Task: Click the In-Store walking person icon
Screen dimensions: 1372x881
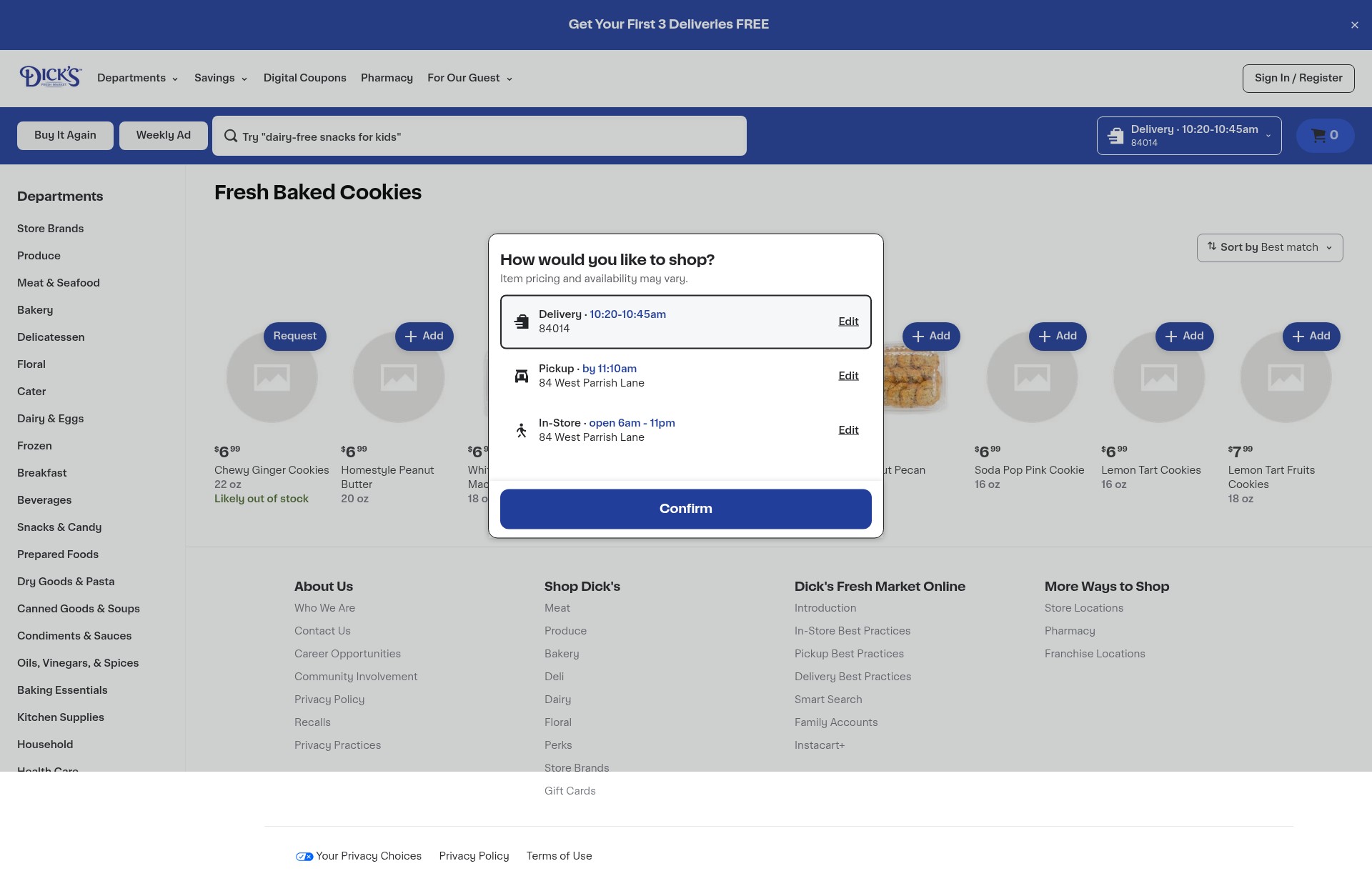Action: click(x=522, y=430)
